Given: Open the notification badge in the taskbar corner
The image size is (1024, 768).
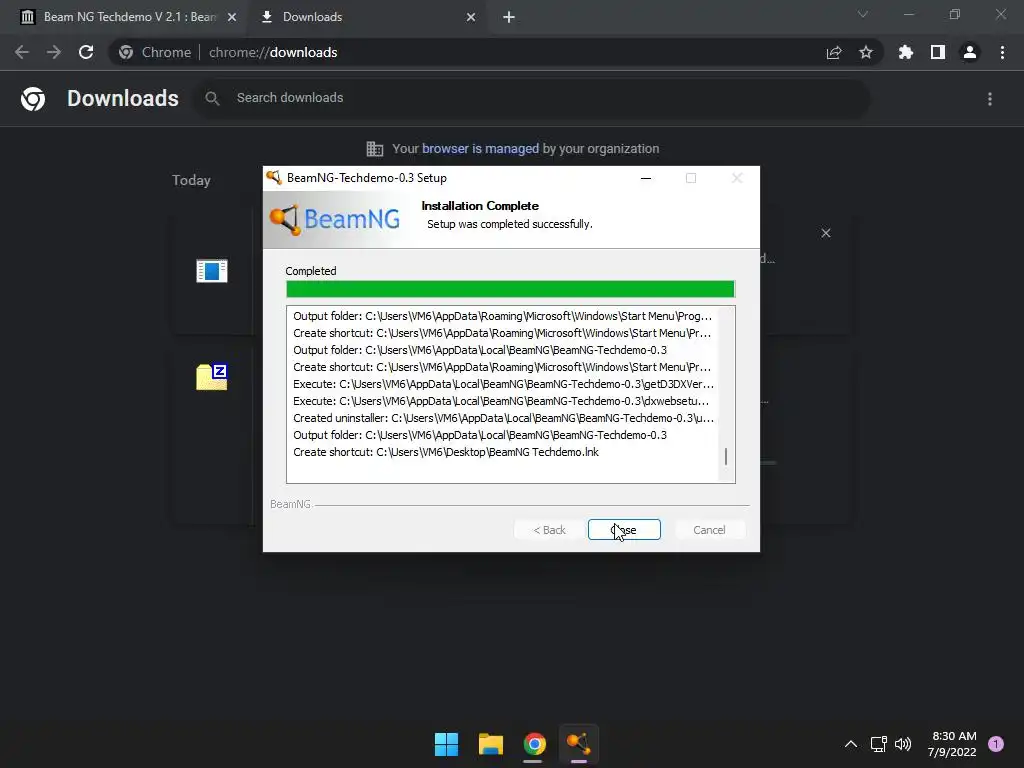Looking at the screenshot, I should [x=996, y=744].
